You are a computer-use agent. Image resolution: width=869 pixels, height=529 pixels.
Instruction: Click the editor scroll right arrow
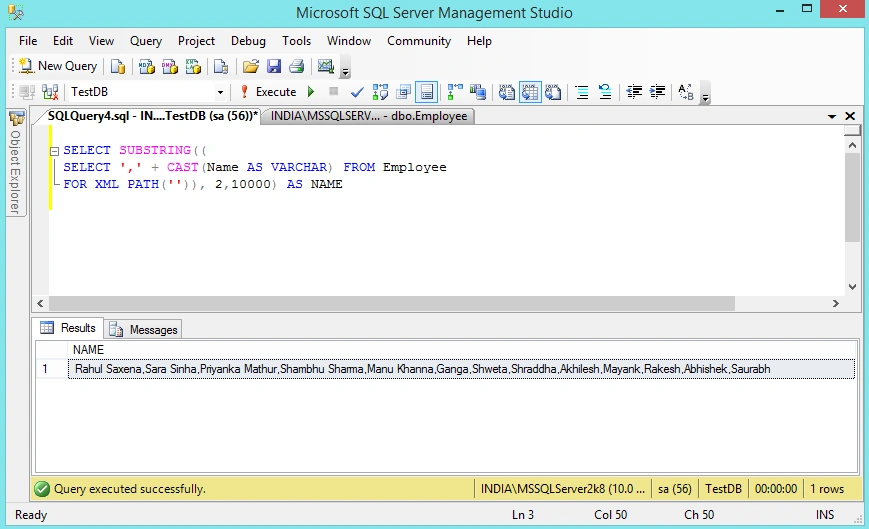click(836, 304)
